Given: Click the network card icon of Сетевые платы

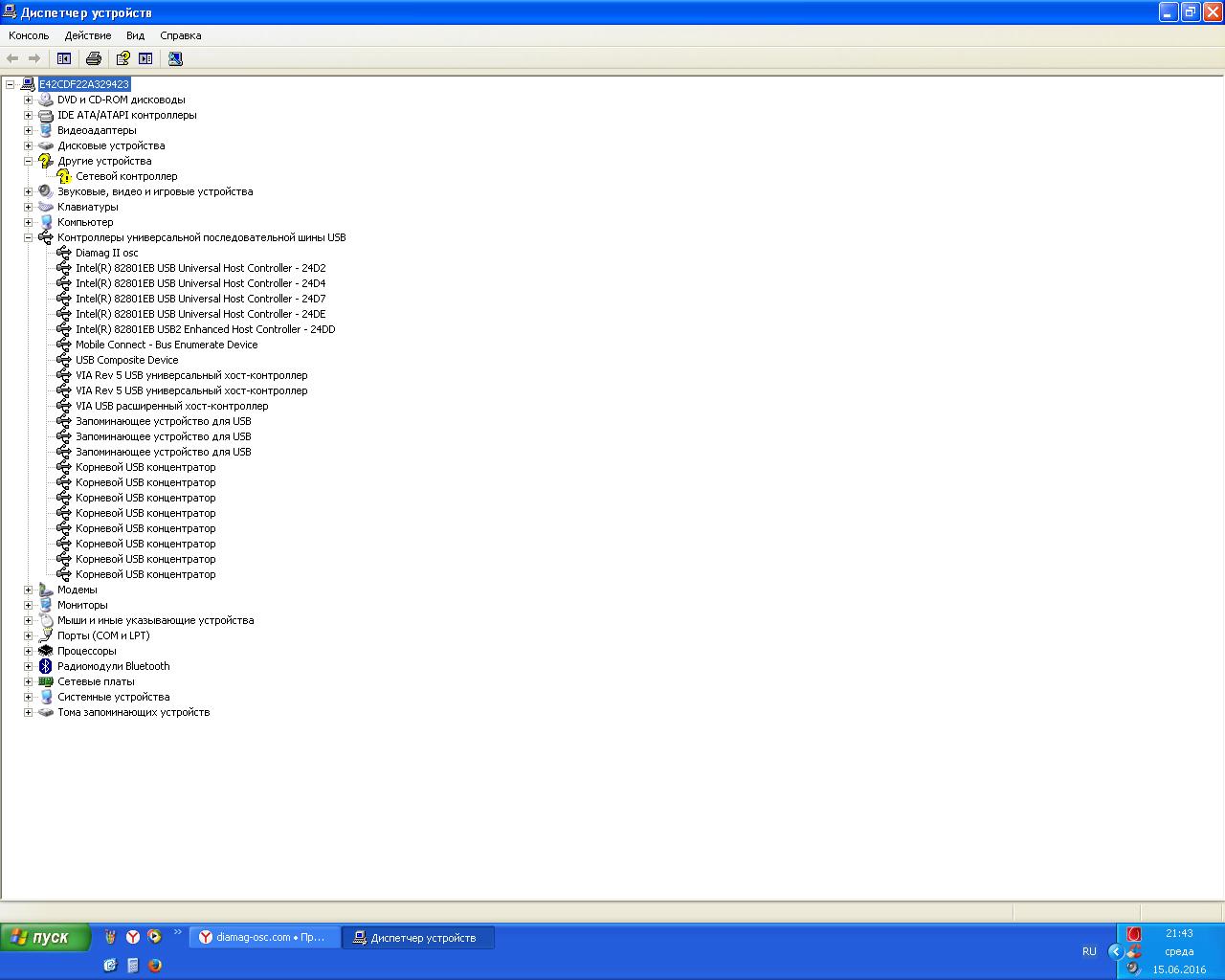Looking at the screenshot, I should tap(45, 681).
